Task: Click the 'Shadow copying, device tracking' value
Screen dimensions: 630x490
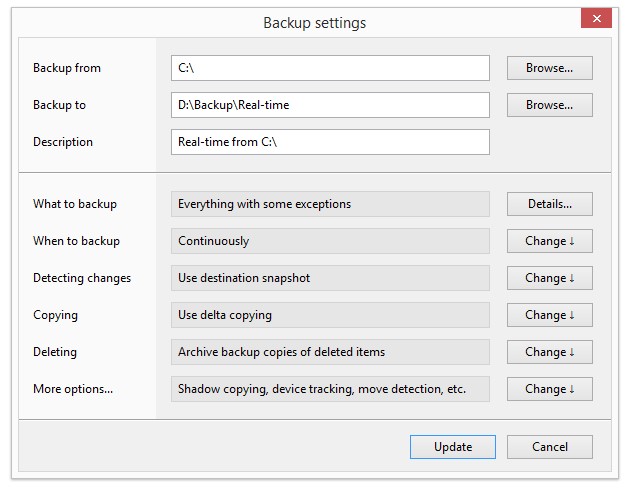Action: [330, 389]
